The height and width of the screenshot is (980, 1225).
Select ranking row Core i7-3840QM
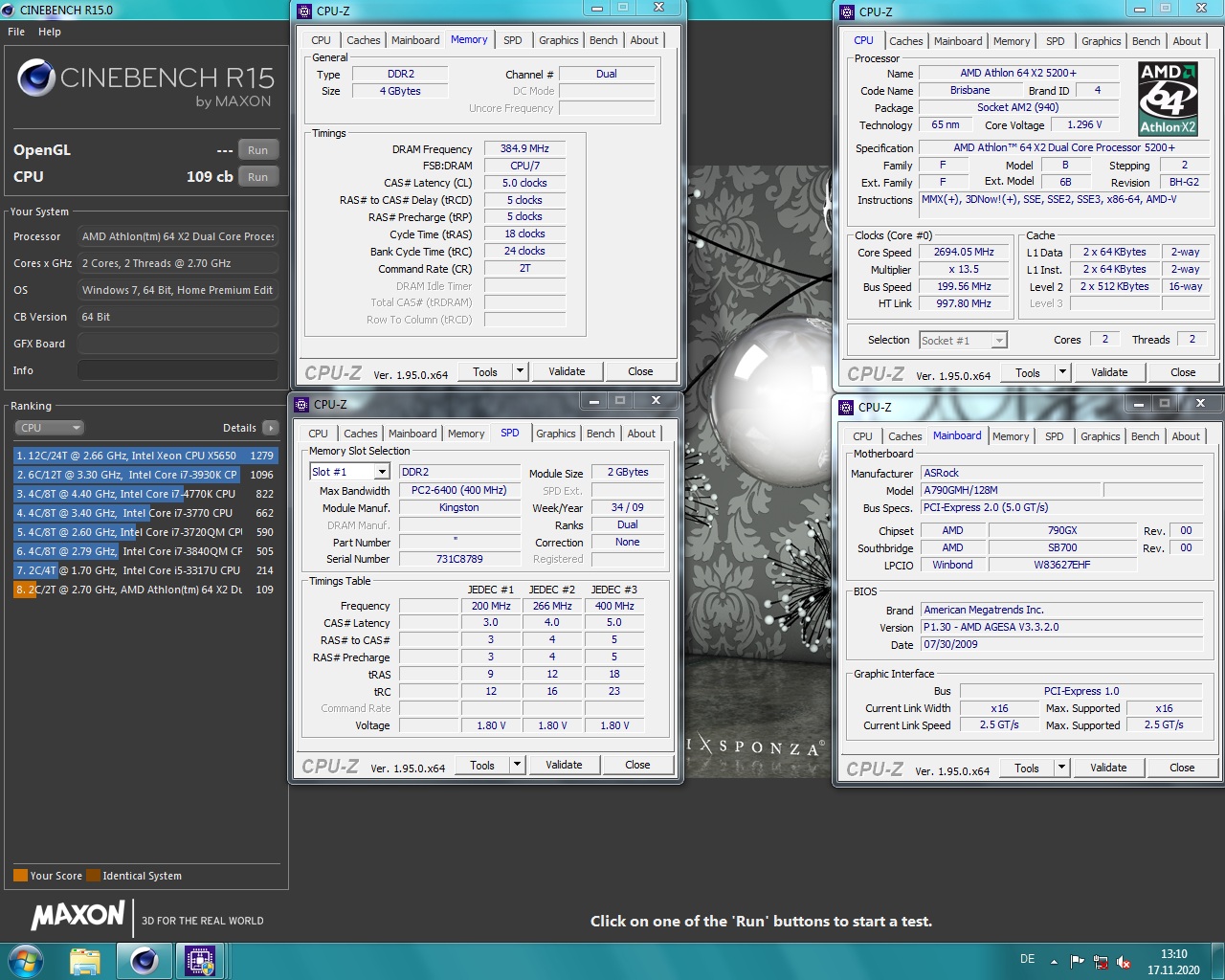[x=145, y=551]
